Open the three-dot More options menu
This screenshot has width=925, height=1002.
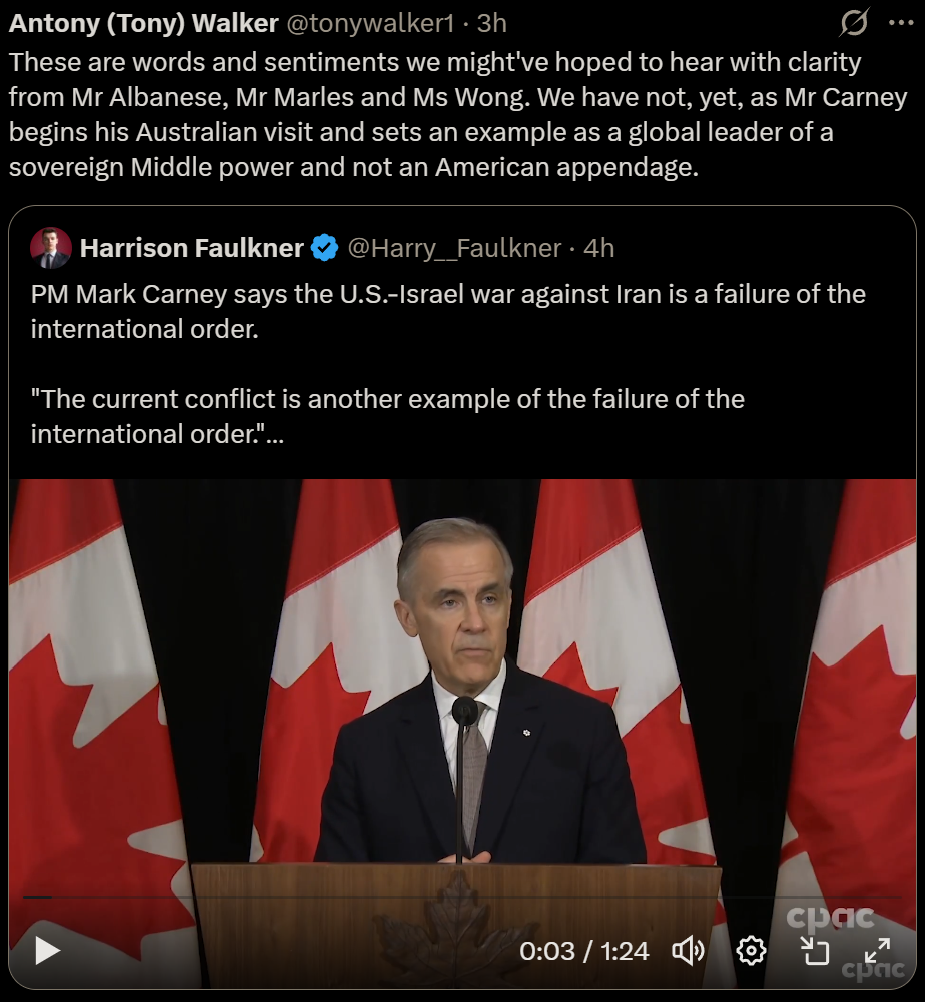click(901, 22)
